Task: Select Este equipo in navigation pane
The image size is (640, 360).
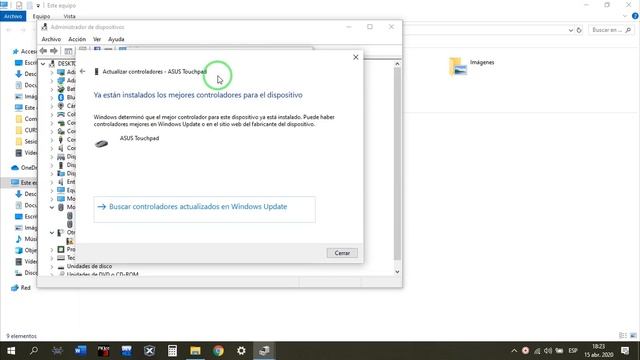Action: tap(24, 182)
